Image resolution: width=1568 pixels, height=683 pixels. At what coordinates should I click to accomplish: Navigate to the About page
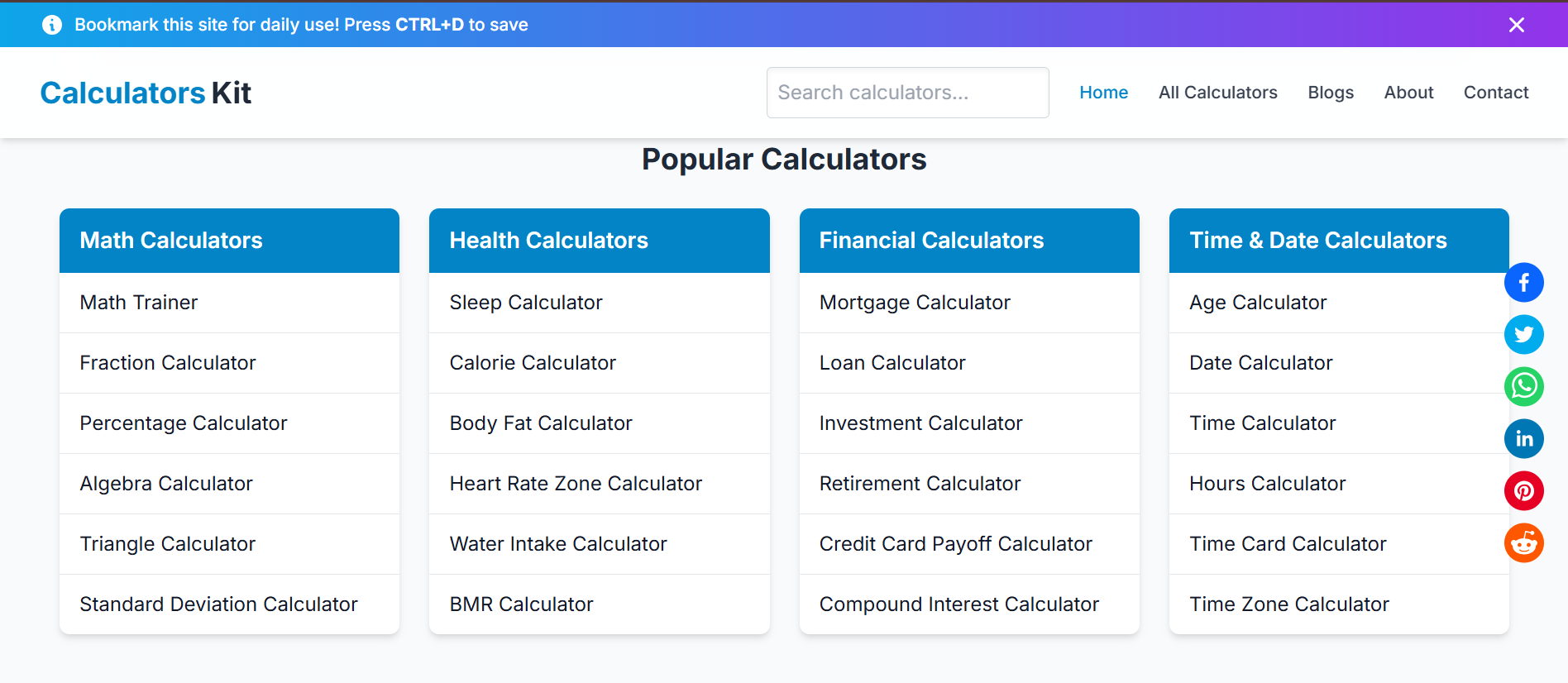click(x=1408, y=93)
